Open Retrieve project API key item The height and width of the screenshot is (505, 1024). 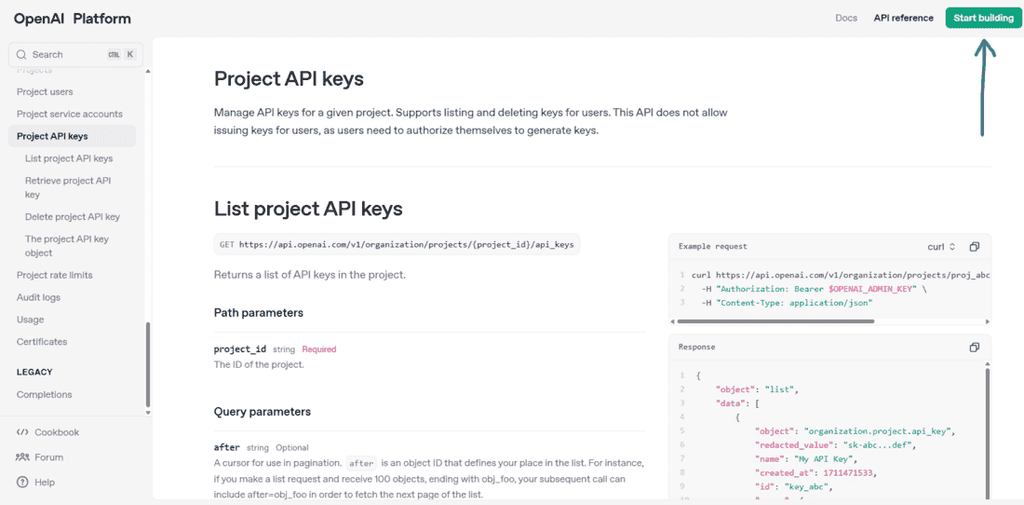pos(68,187)
